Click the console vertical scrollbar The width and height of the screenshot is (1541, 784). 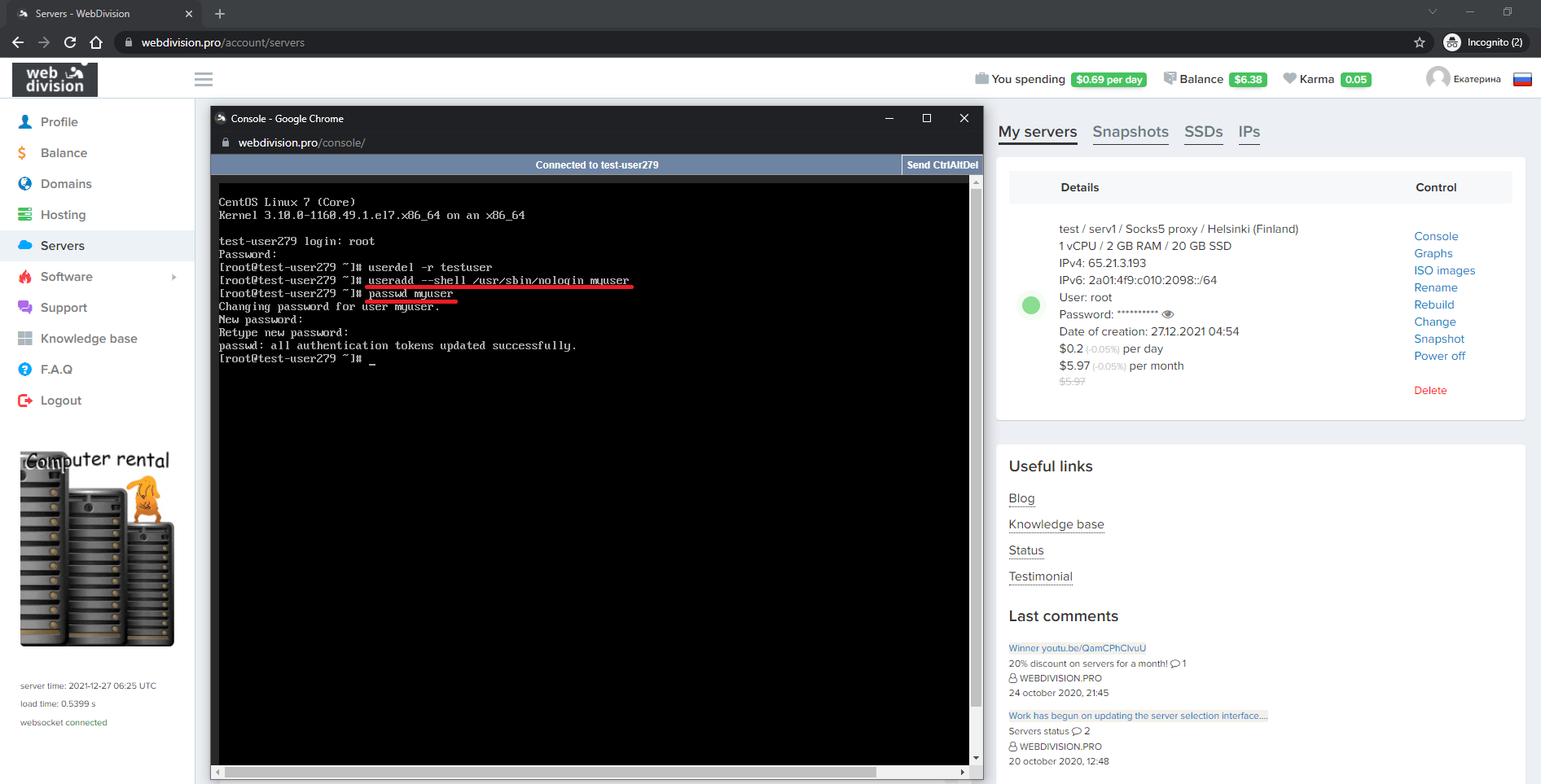point(976,448)
